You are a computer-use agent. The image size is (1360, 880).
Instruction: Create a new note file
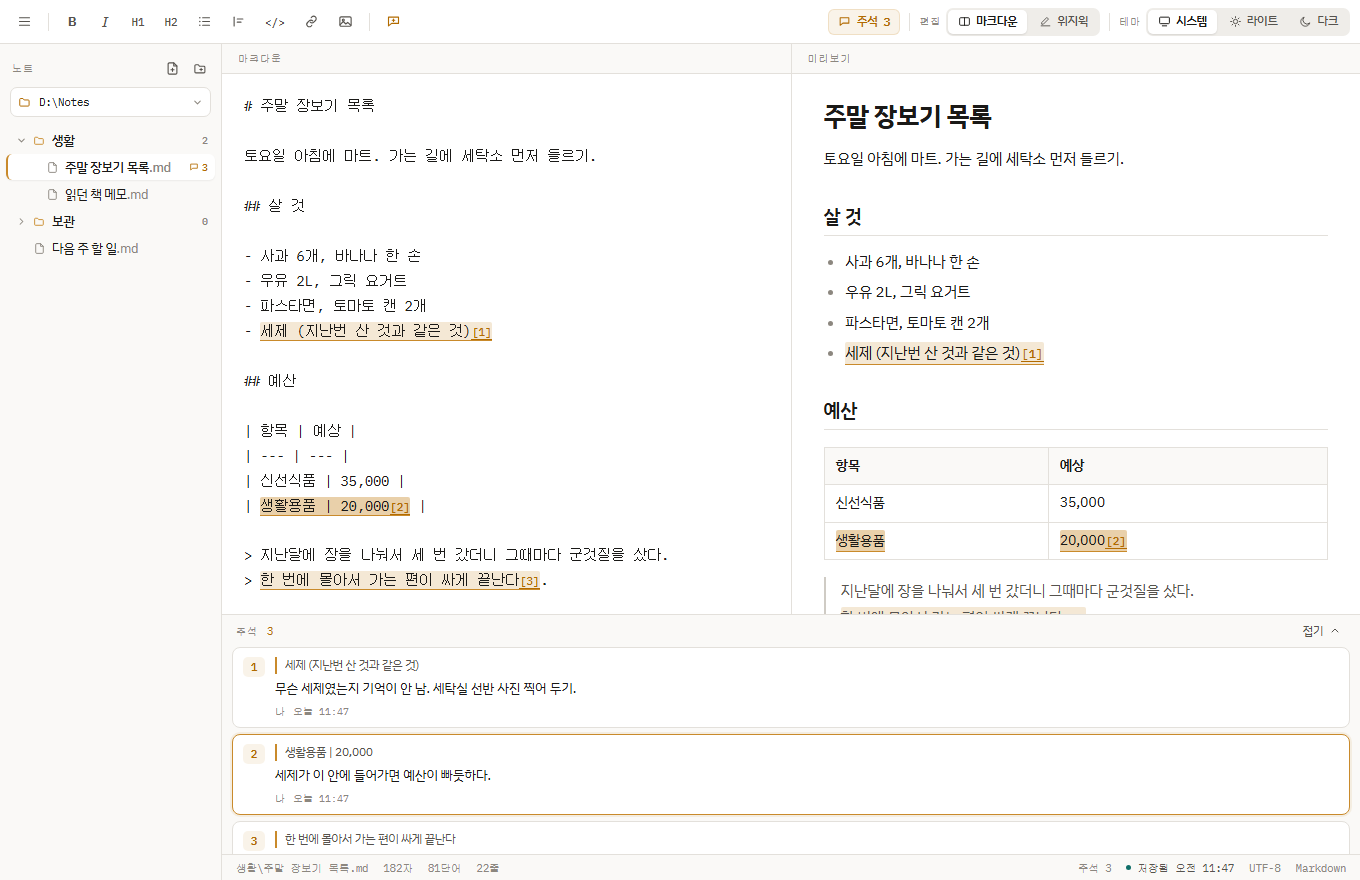coord(172,69)
